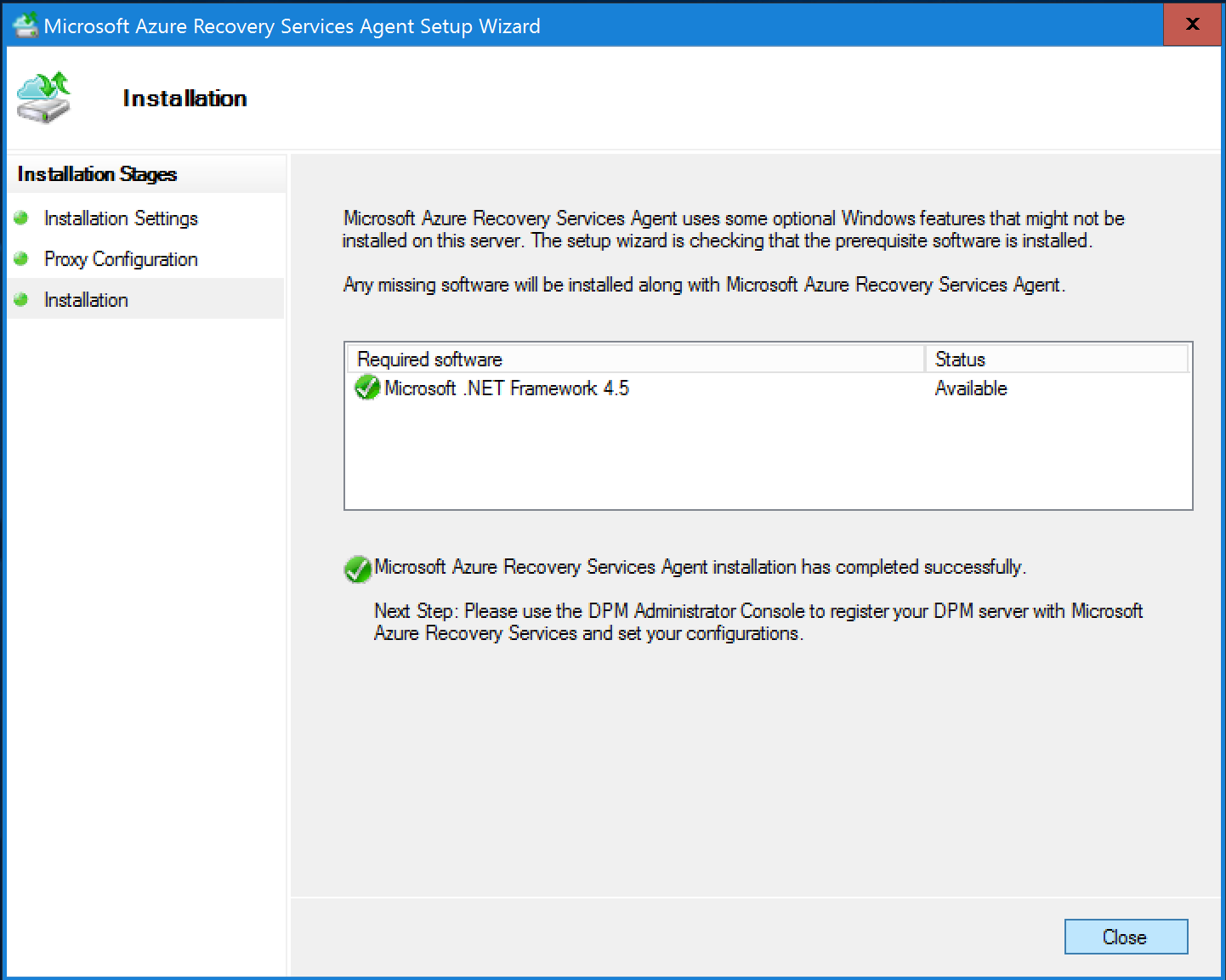The image size is (1226, 980).
Task: Click the wizard window title text
Action: click(292, 26)
